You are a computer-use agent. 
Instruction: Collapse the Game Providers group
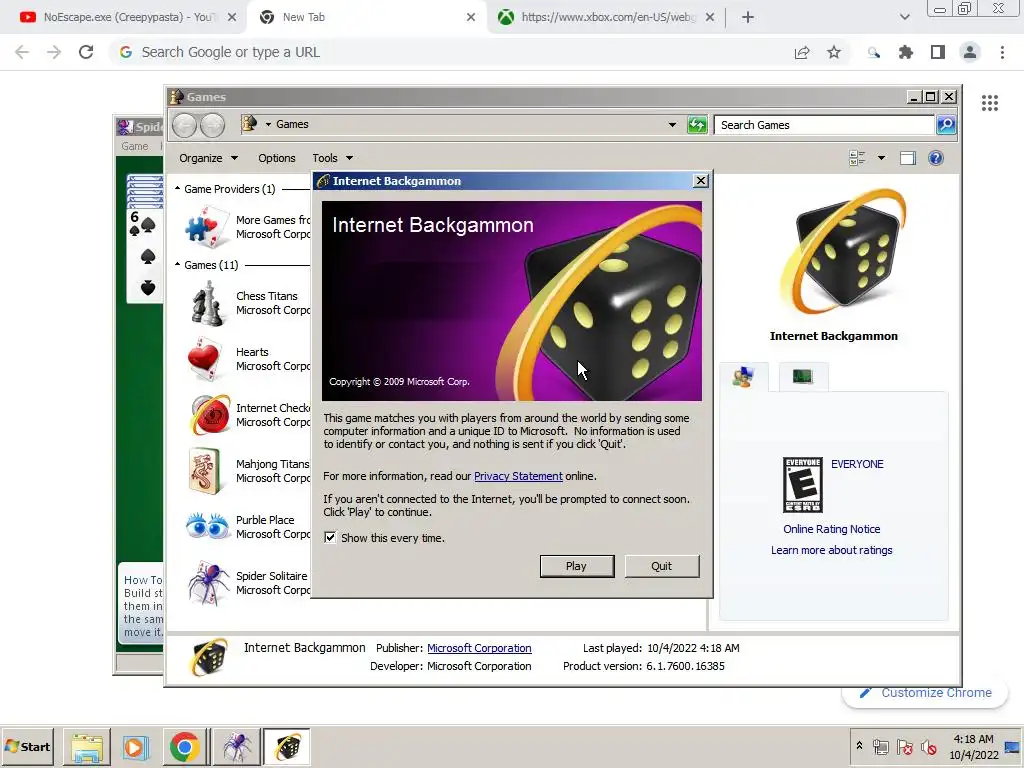pos(178,189)
